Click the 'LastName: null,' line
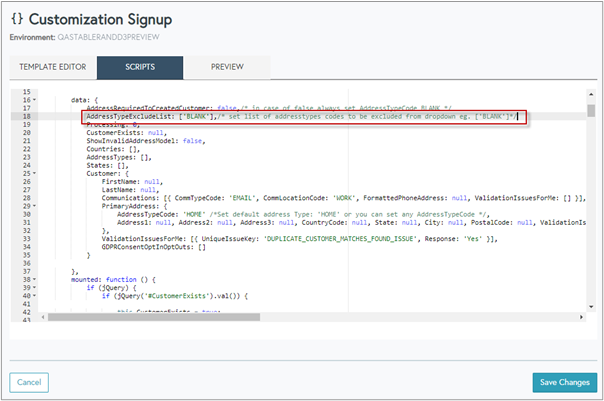Image resolution: width=604 pixels, height=401 pixels. click(x=130, y=190)
